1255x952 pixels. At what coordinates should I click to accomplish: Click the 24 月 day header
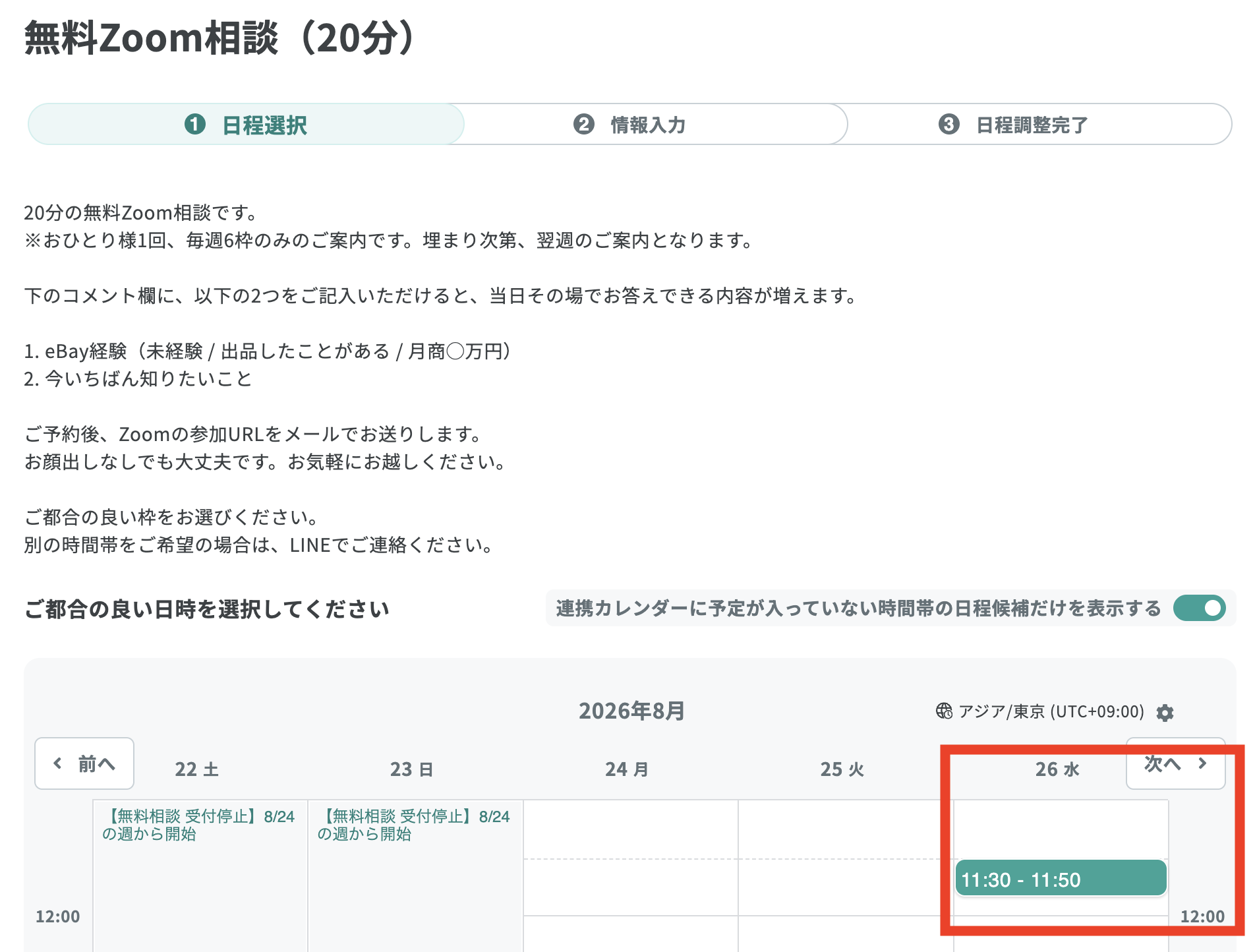pos(626,769)
